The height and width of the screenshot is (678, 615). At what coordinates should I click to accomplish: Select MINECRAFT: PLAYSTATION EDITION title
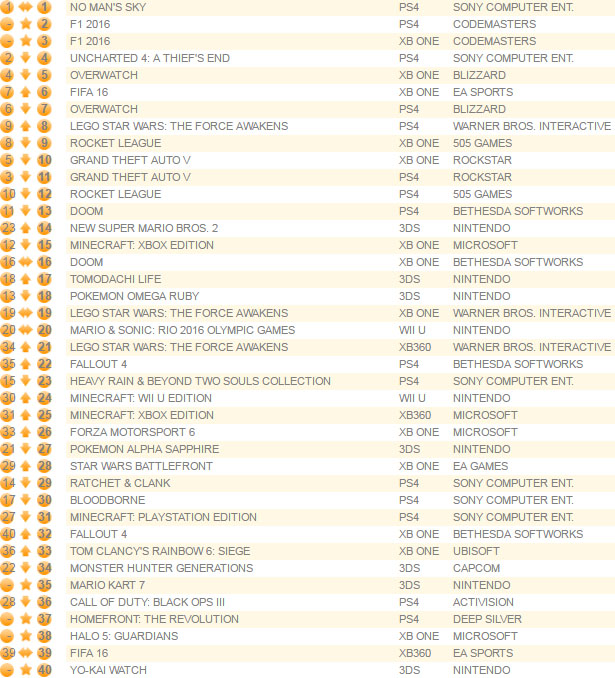pyautogui.click(x=163, y=517)
